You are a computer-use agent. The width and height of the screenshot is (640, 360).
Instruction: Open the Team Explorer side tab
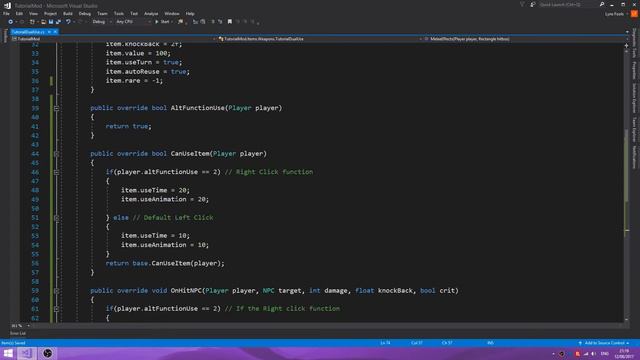(x=634, y=129)
